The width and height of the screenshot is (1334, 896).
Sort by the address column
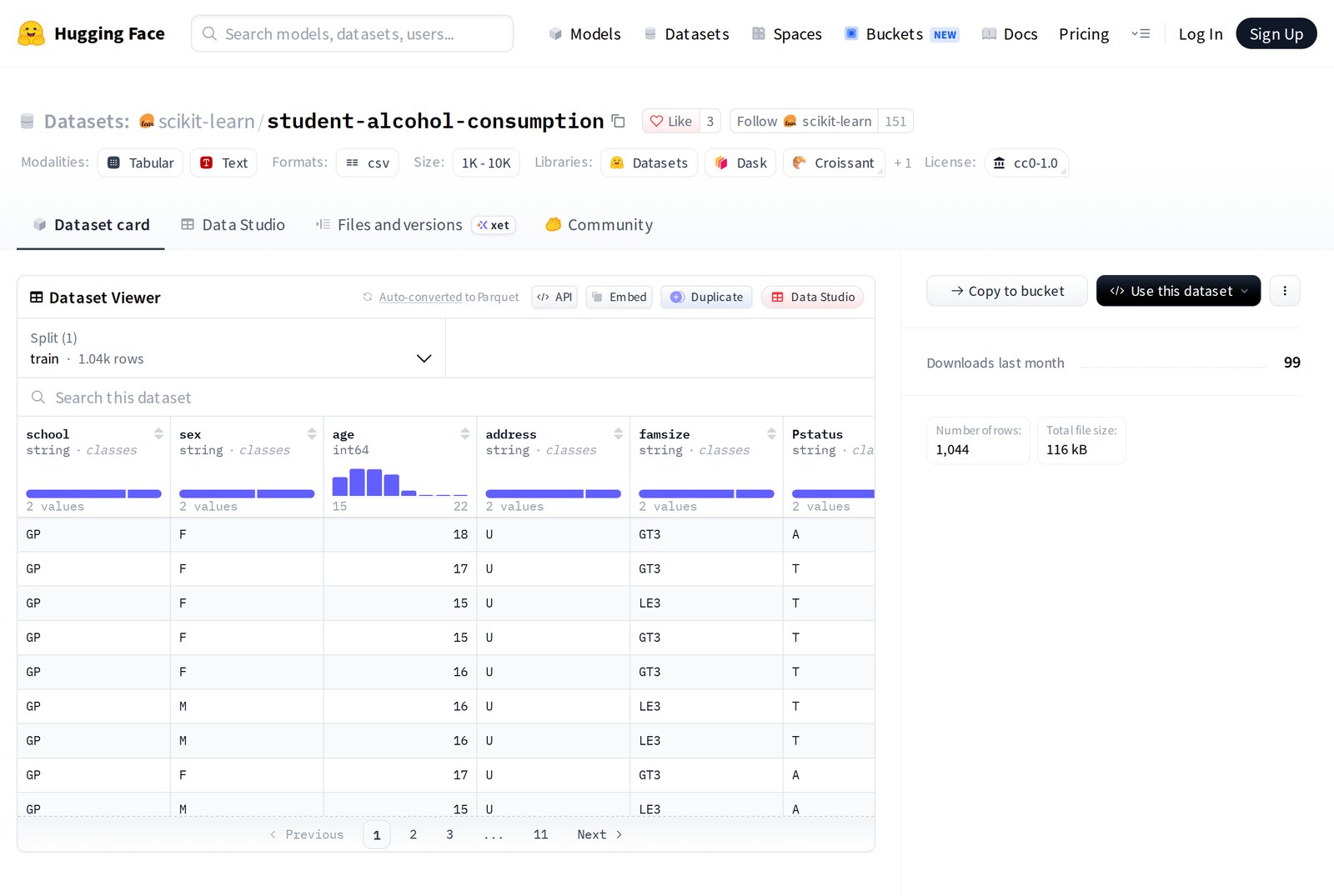tap(619, 433)
